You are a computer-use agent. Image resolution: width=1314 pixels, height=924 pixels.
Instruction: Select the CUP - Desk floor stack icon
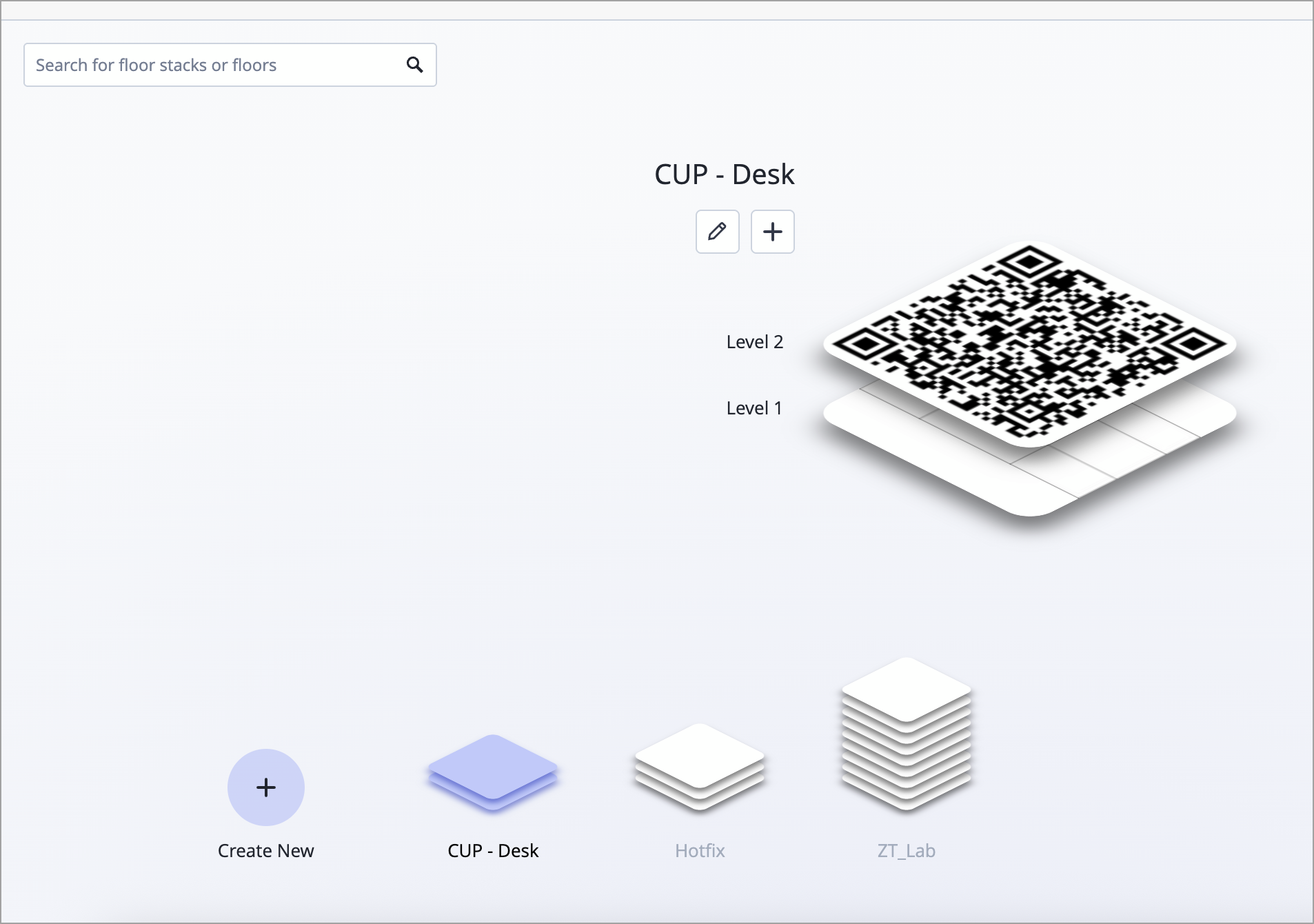[493, 772]
